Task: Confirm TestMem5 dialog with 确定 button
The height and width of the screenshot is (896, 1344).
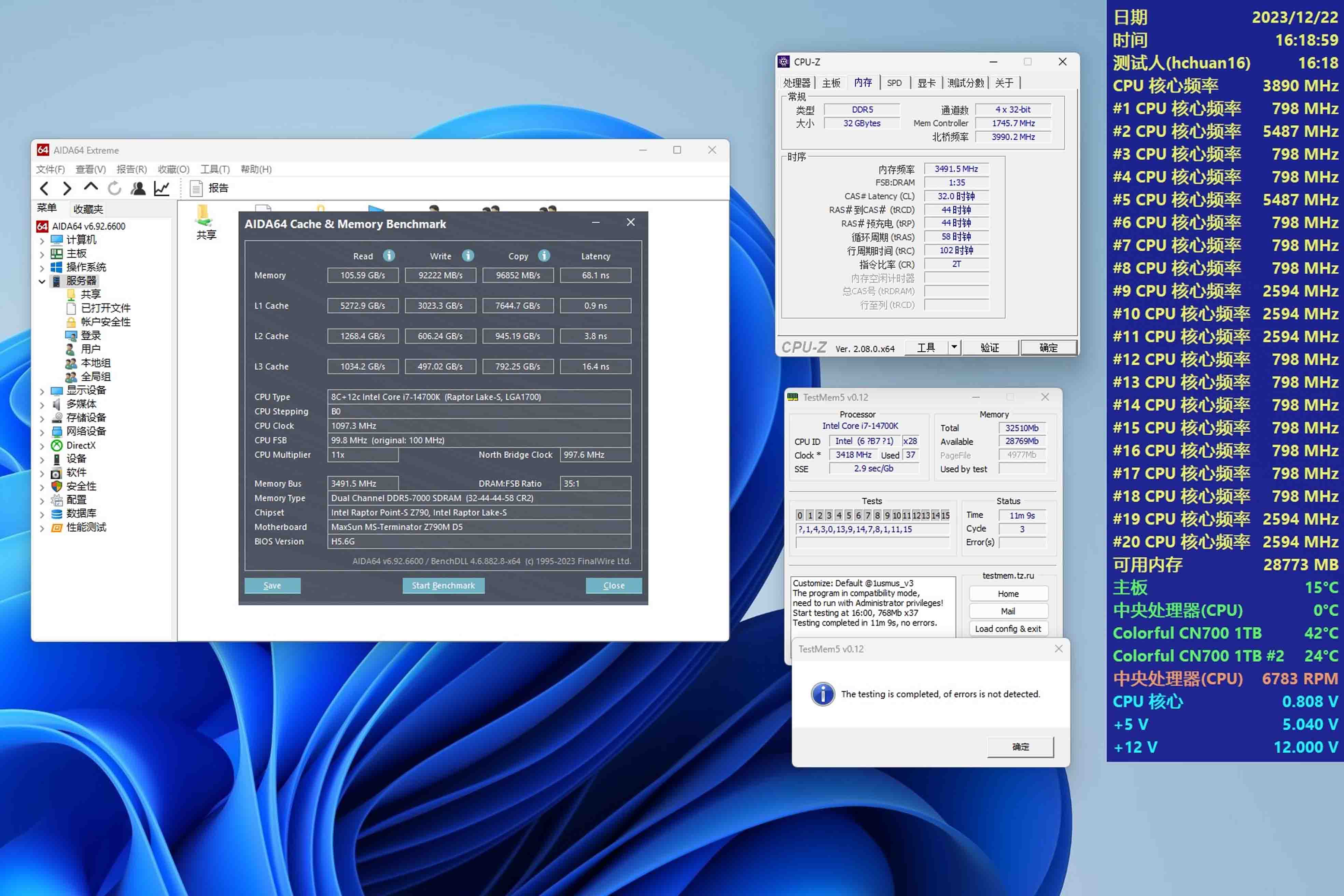Action: (1021, 747)
